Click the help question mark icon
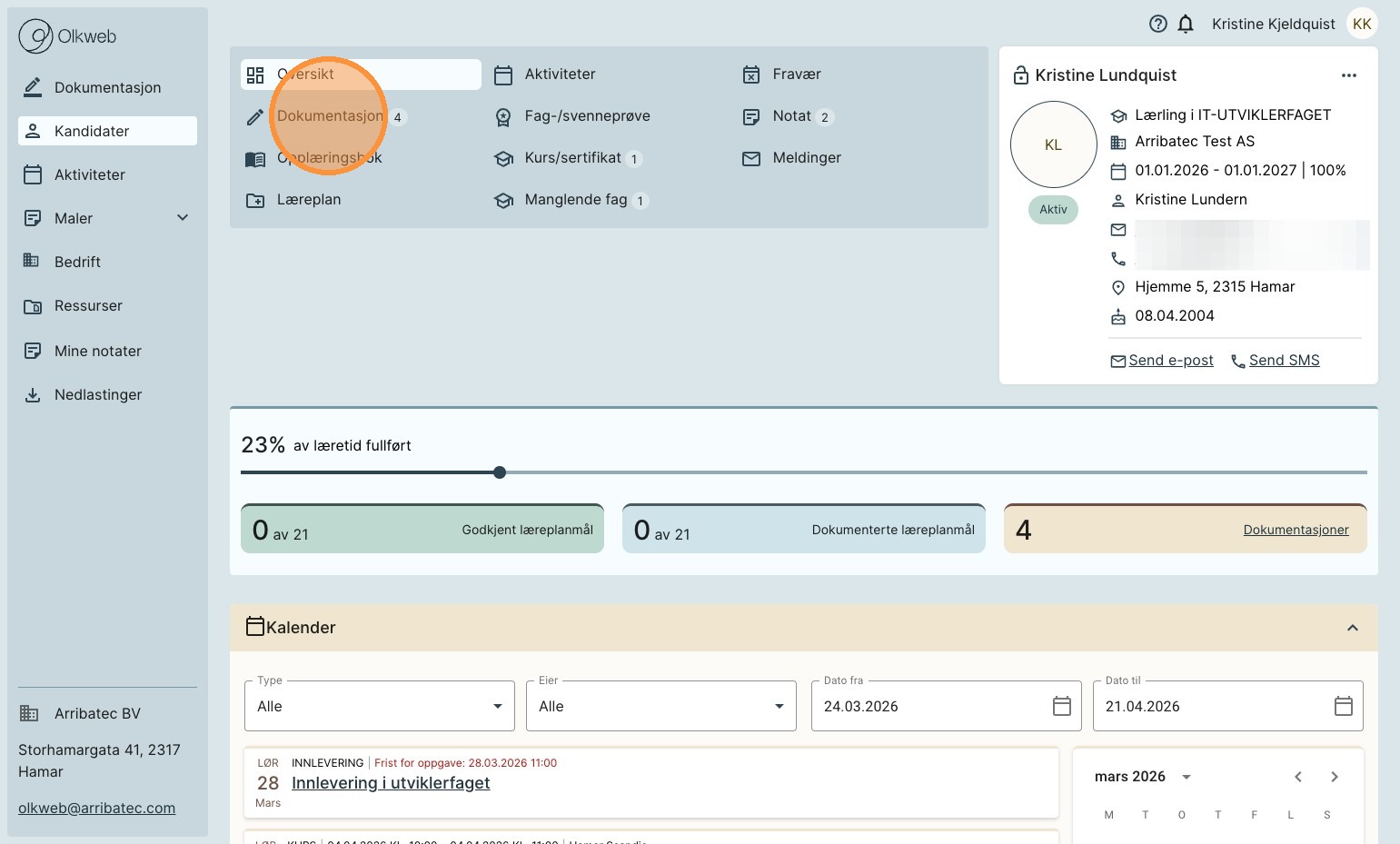 (1157, 25)
